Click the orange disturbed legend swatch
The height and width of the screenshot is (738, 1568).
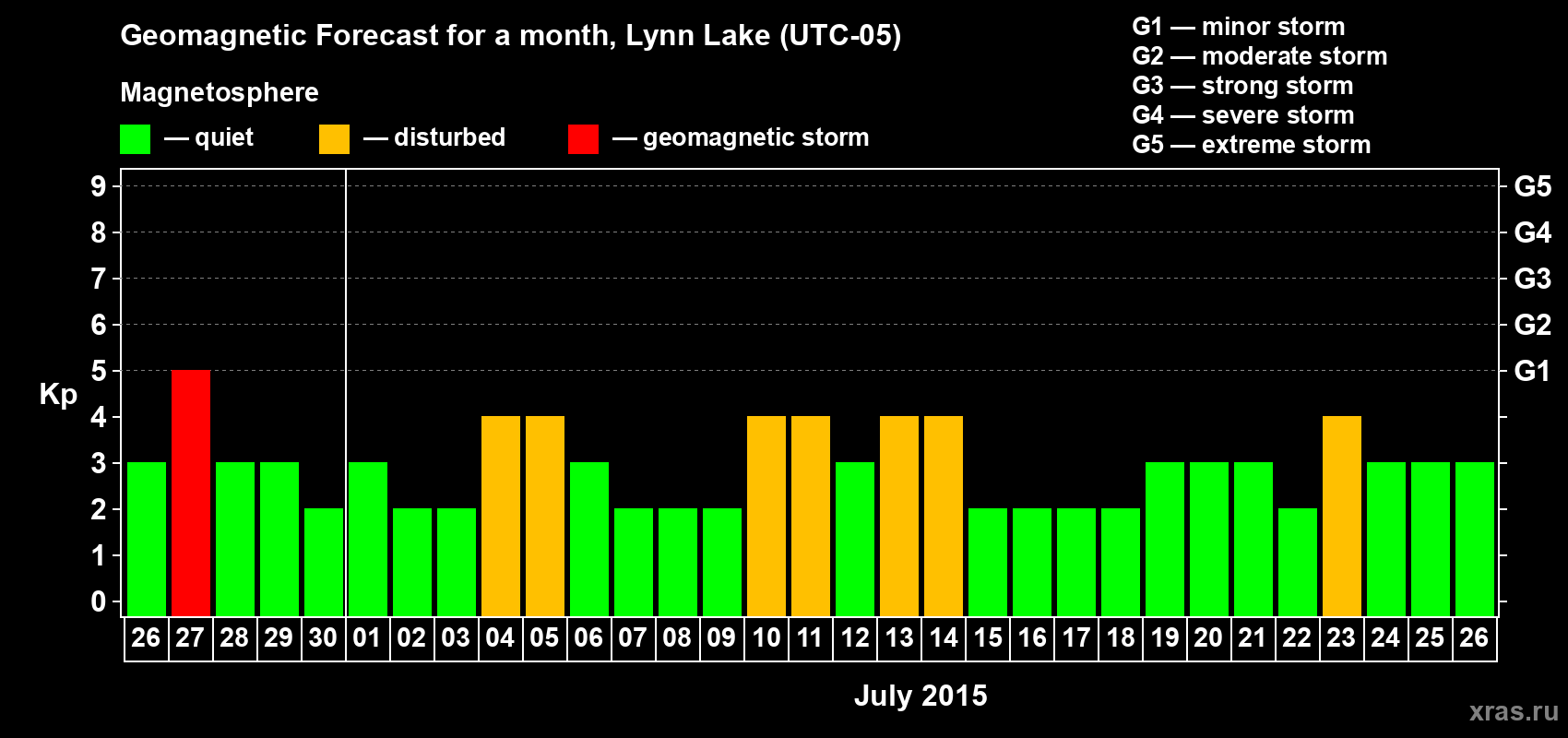point(334,139)
